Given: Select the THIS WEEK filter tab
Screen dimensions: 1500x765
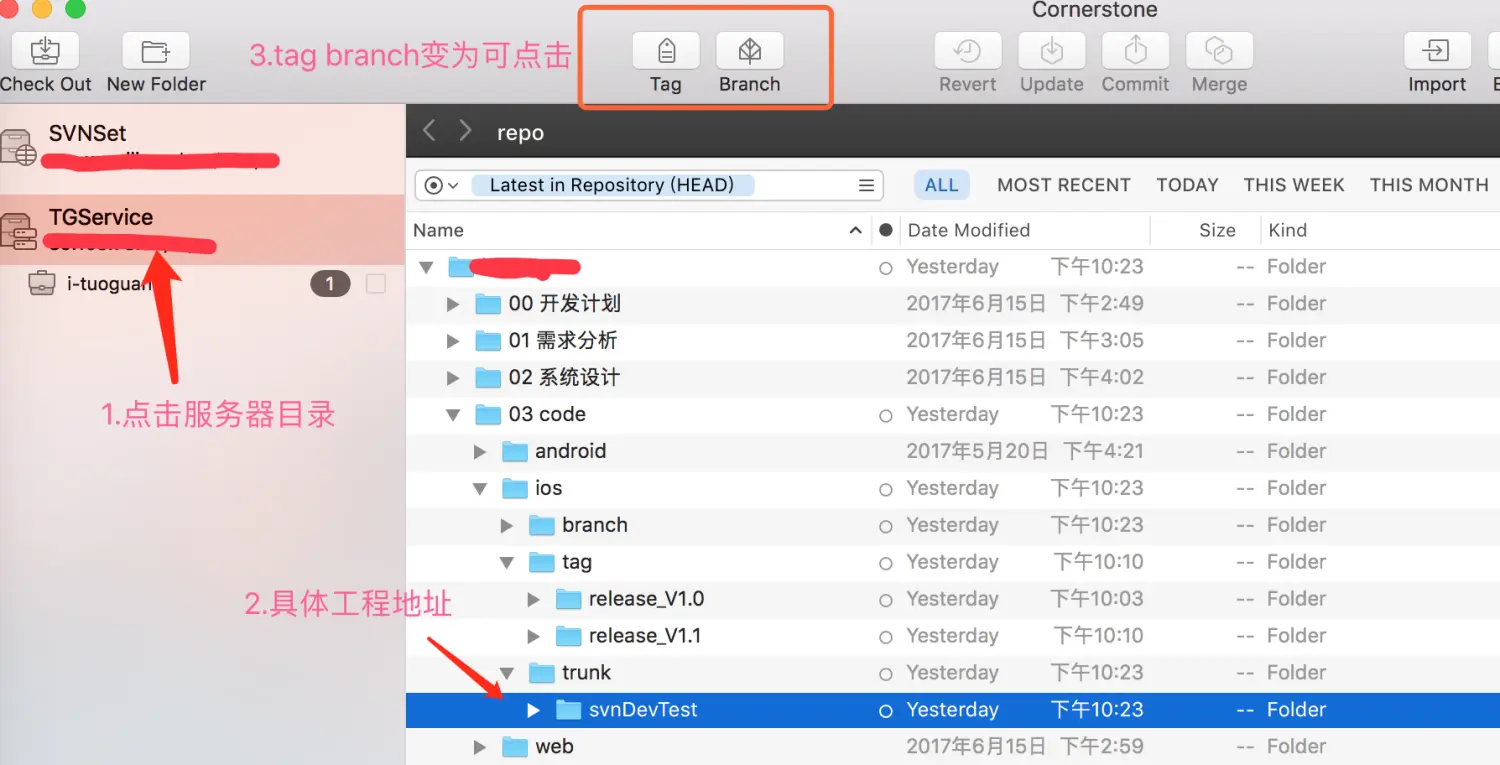Looking at the screenshot, I should (1293, 185).
